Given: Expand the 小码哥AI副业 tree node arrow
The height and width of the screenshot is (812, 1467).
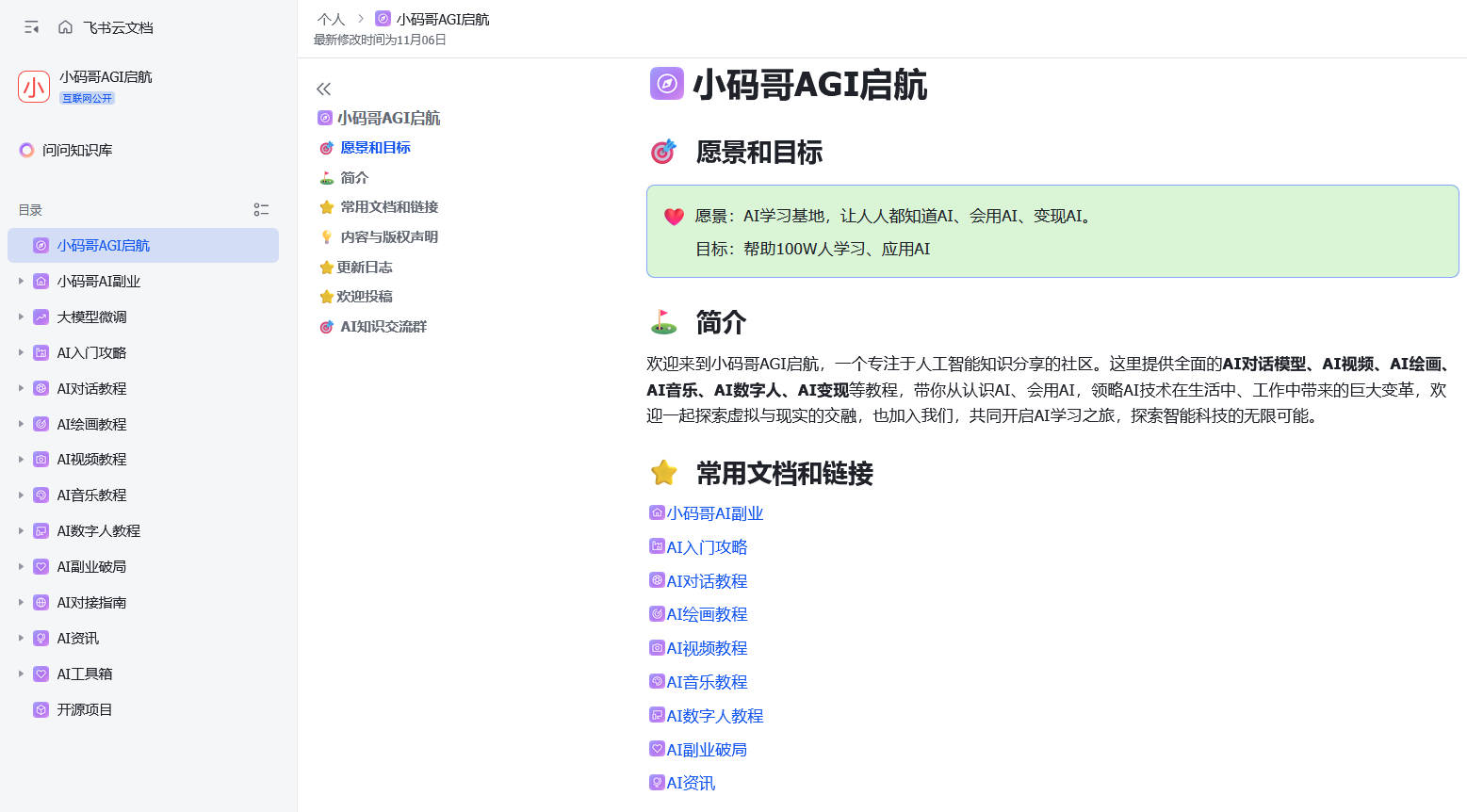Looking at the screenshot, I should click(21, 281).
